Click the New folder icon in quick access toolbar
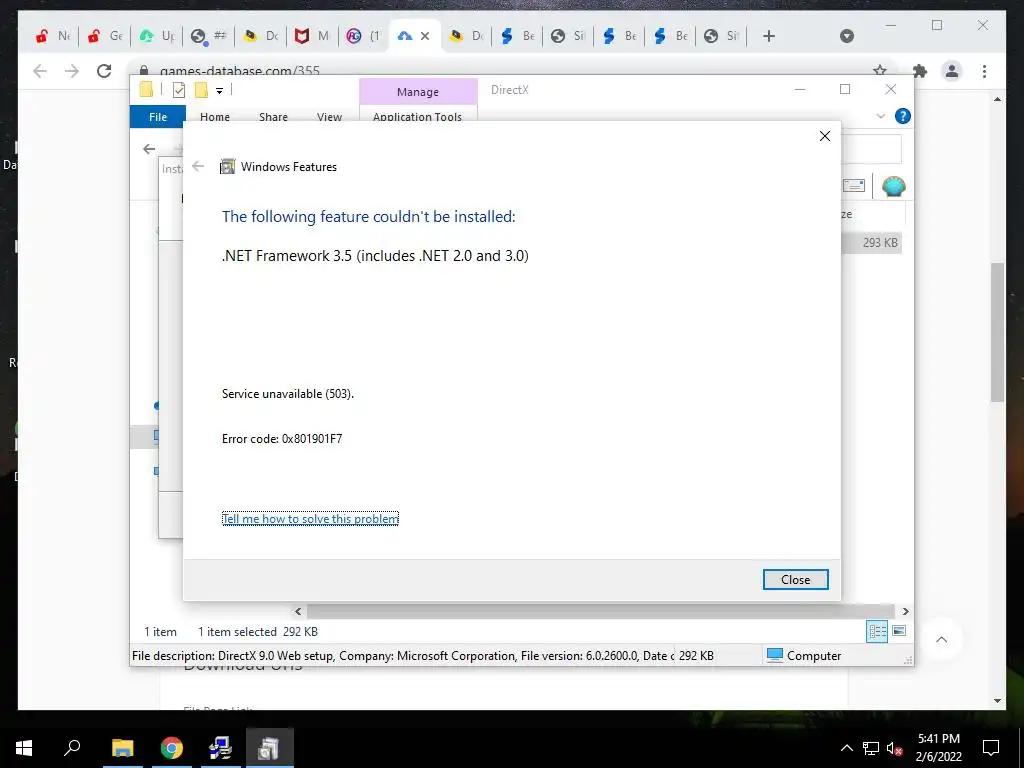1024x768 pixels. coord(201,90)
